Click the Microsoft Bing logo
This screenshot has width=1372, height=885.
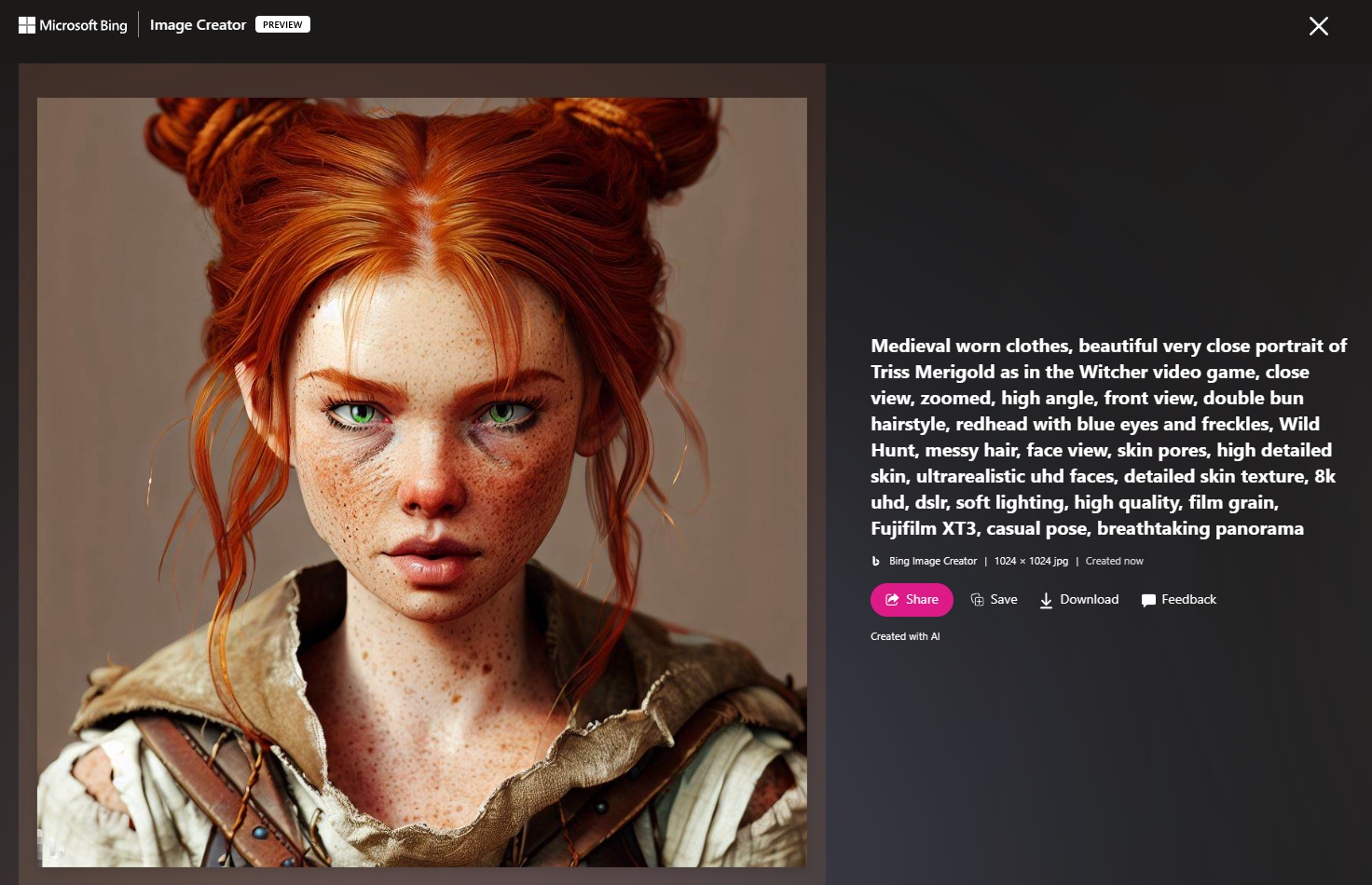click(x=73, y=25)
